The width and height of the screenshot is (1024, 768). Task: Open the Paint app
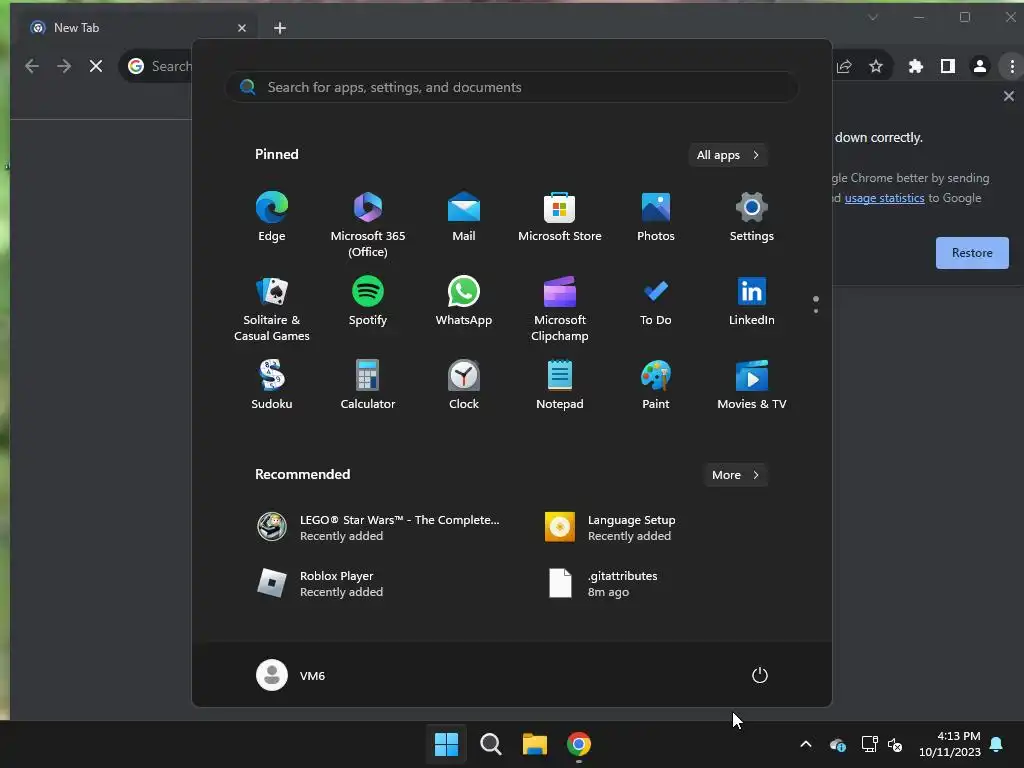click(x=656, y=385)
